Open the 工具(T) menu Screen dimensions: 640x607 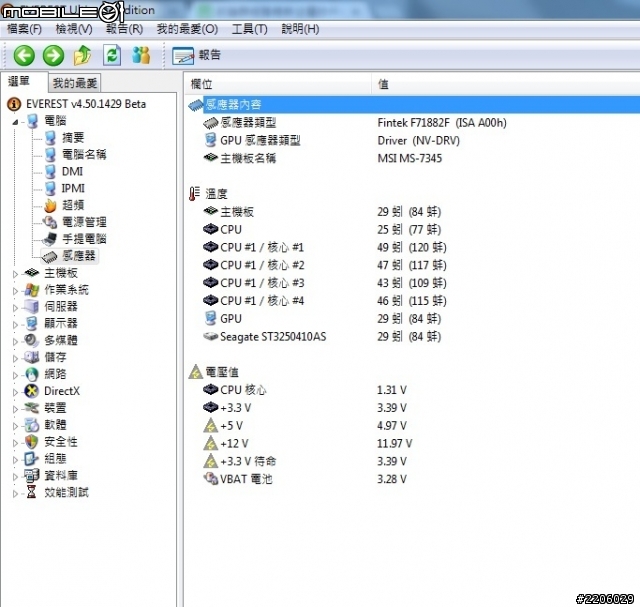(x=249, y=29)
